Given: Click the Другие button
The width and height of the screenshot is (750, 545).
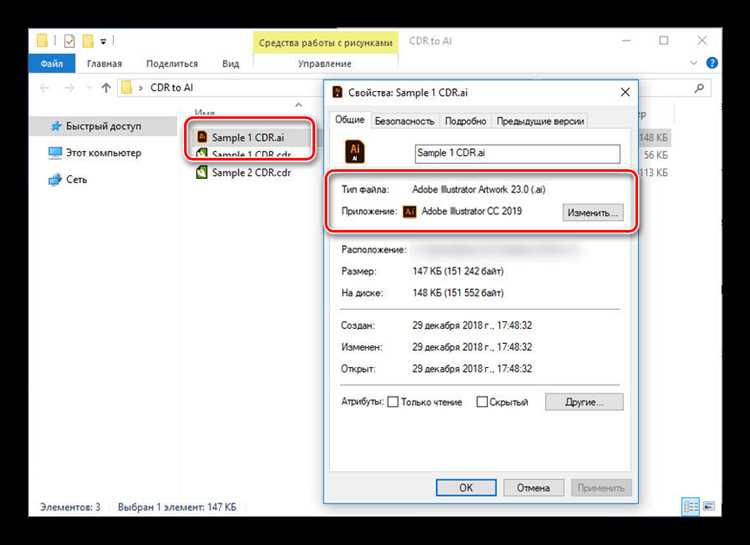Looking at the screenshot, I should 584,402.
